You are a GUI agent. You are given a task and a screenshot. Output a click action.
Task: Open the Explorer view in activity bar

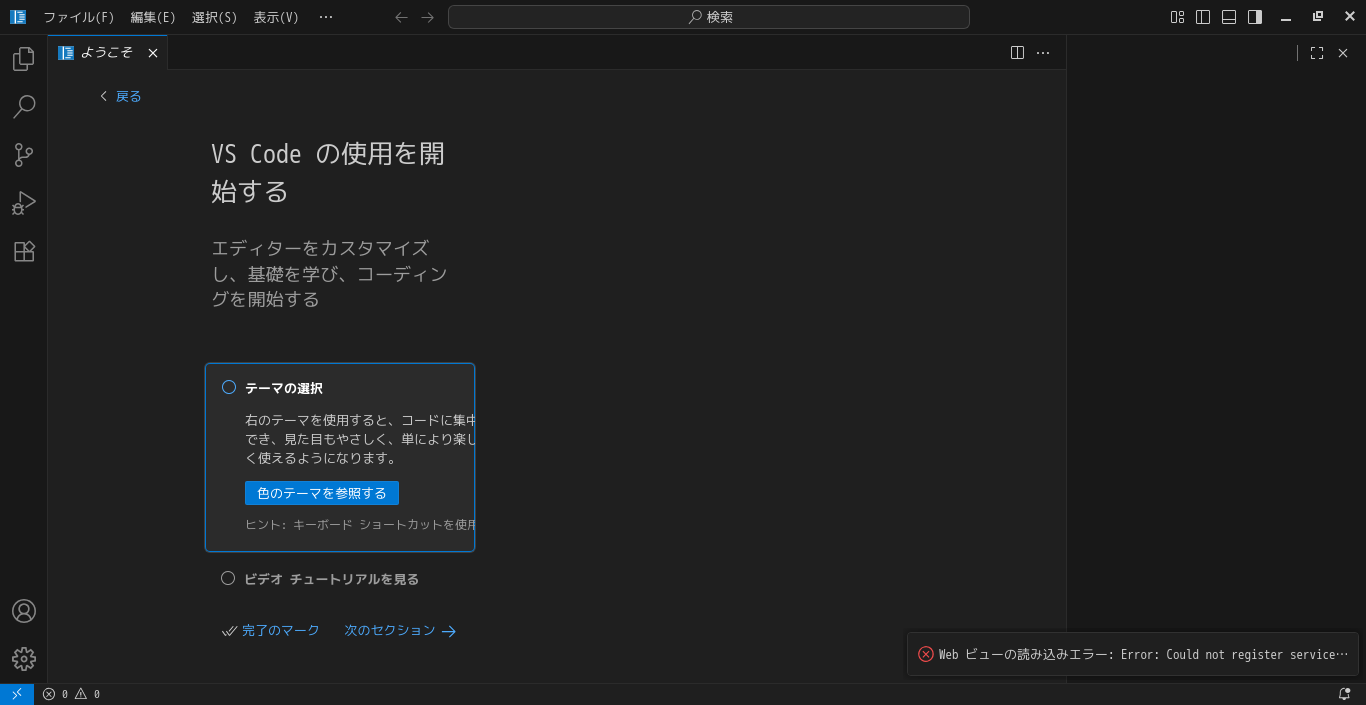[24, 59]
